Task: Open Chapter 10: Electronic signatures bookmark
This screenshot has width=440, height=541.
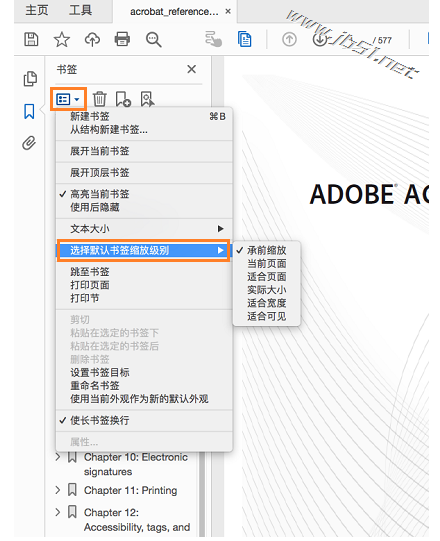Action: pos(136,464)
